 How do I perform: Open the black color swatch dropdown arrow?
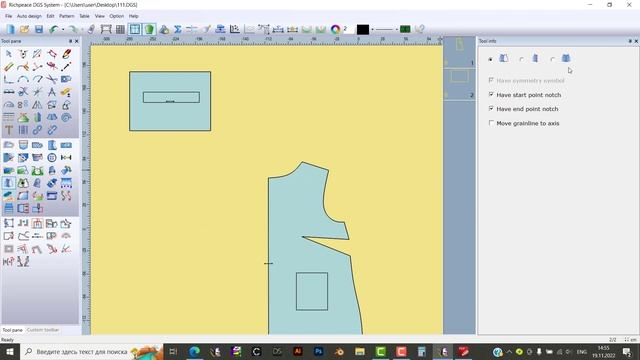click(x=372, y=29)
